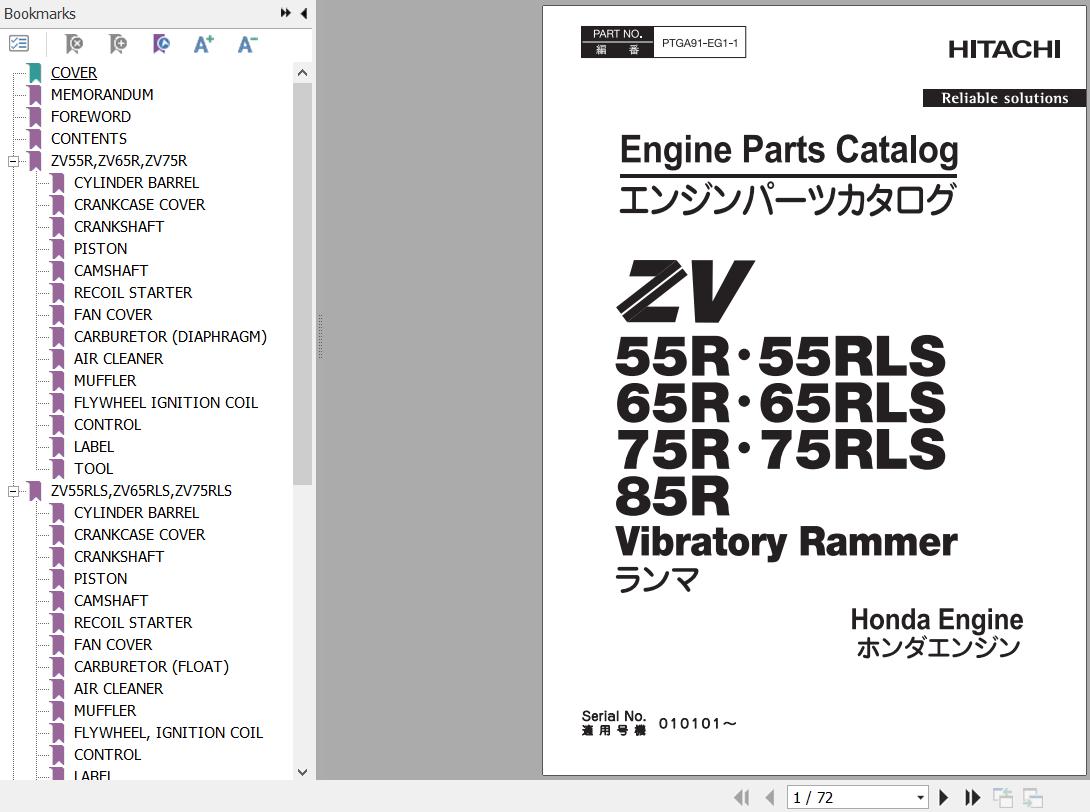
Task: Open the CONTENTS bookmark
Action: tap(89, 139)
